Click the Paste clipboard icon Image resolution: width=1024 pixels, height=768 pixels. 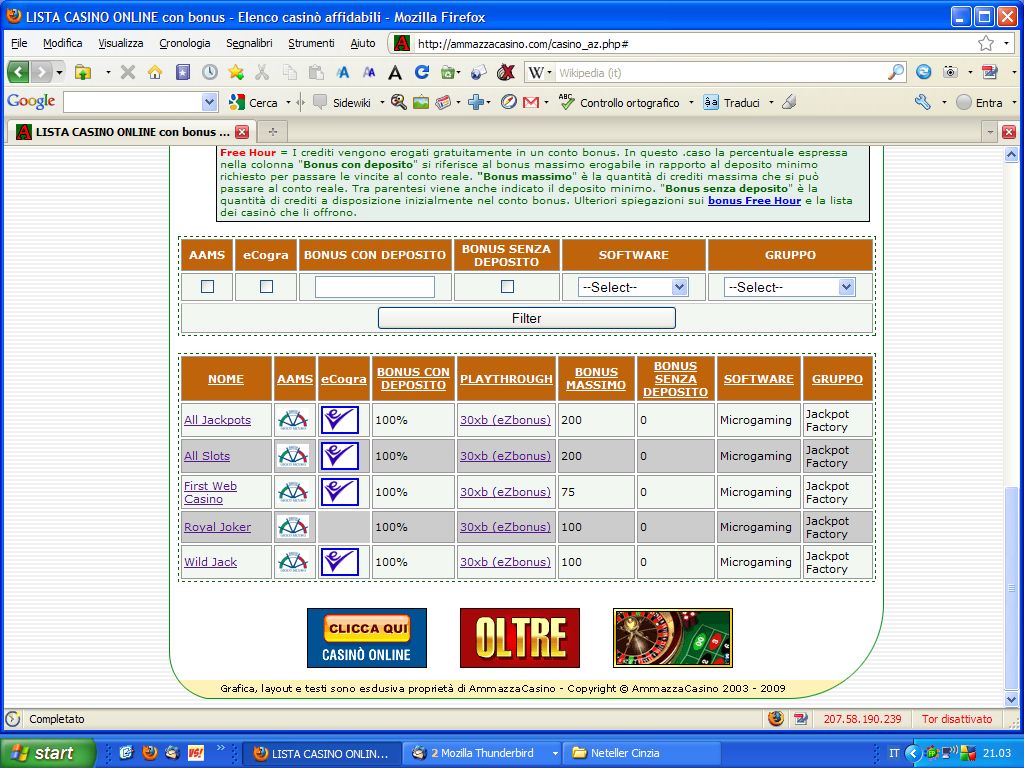pyautogui.click(x=316, y=72)
